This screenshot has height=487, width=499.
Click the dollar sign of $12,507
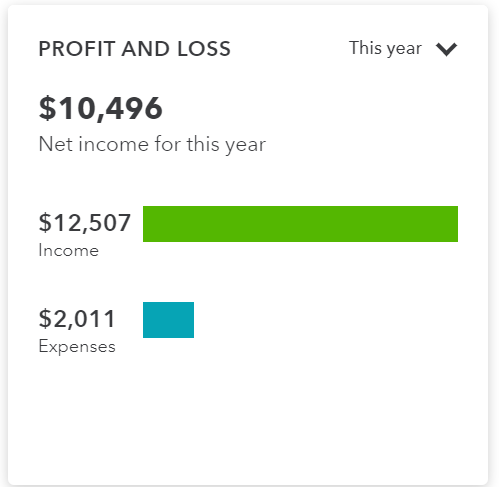[x=45, y=223]
